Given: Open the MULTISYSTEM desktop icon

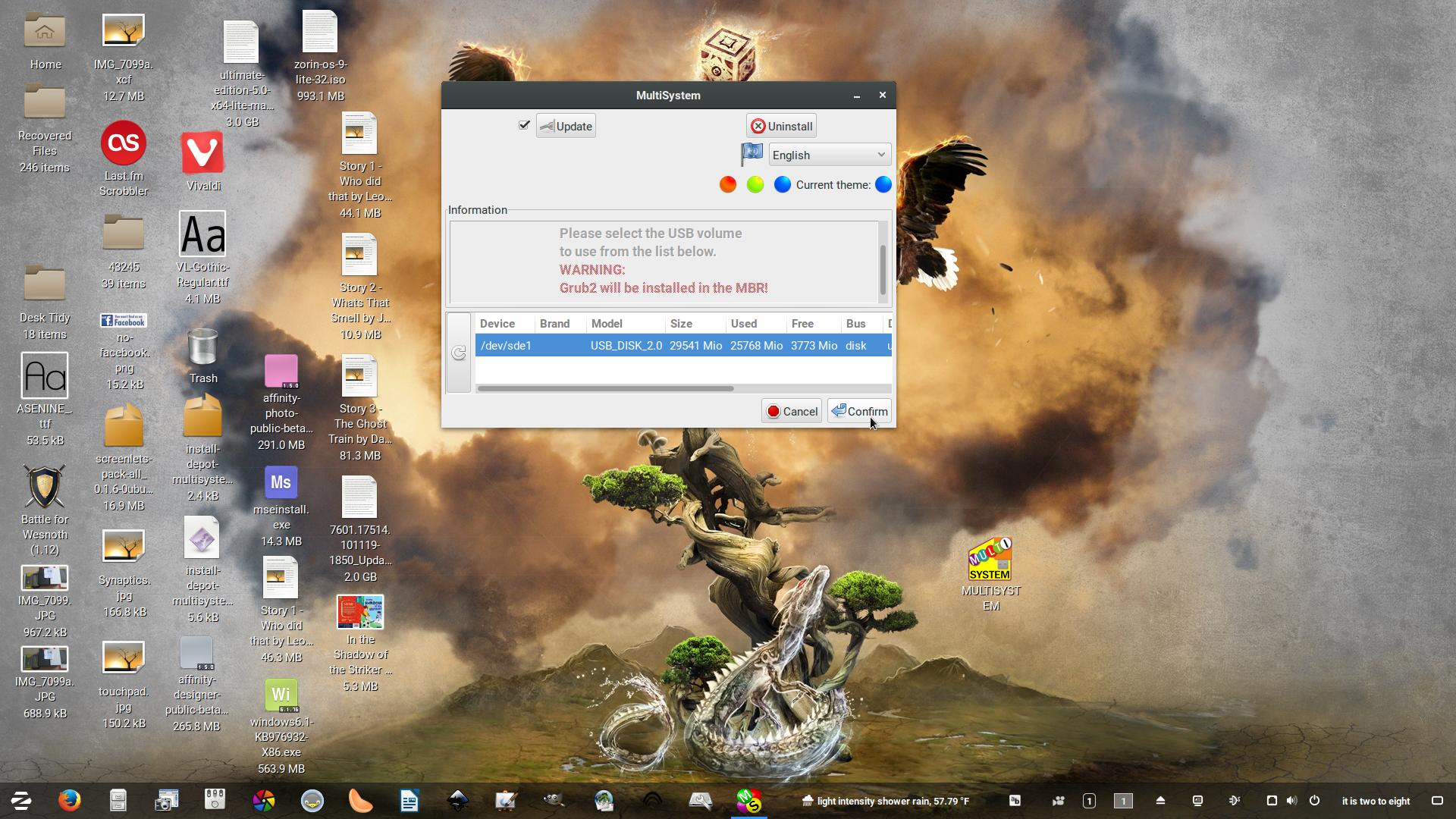Looking at the screenshot, I should (x=990, y=560).
